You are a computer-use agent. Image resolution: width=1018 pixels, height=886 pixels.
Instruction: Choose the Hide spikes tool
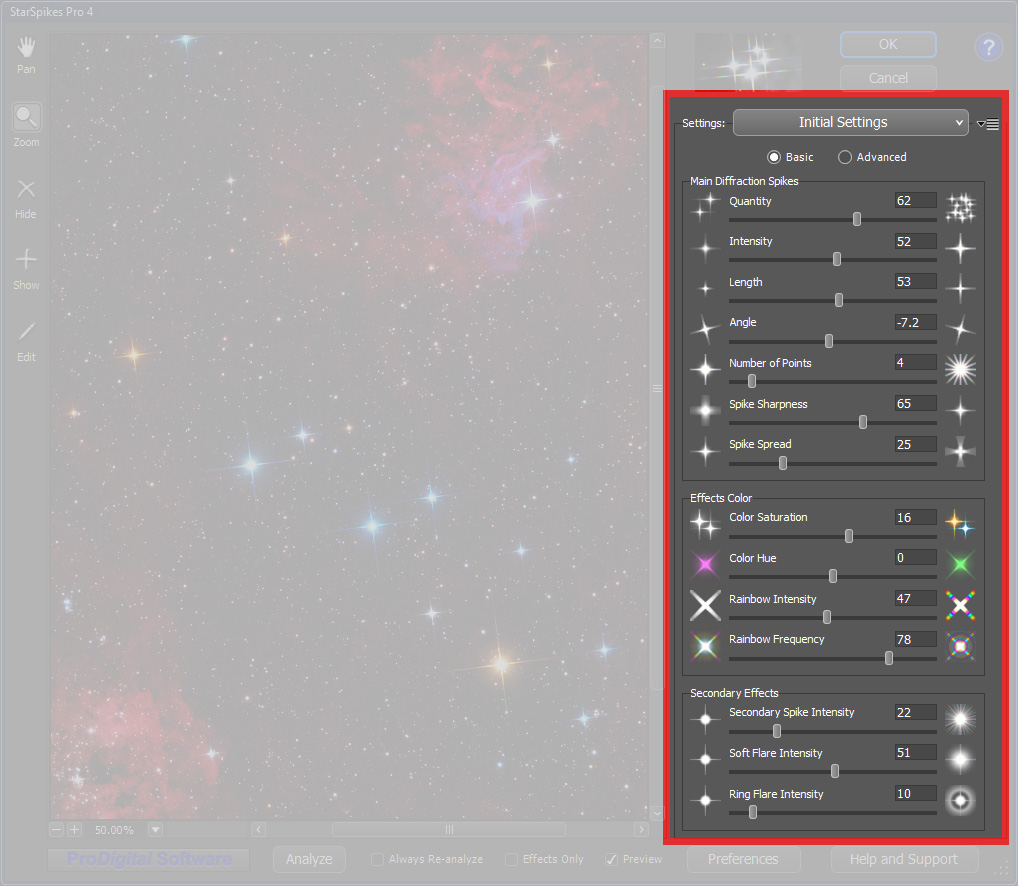[x=26, y=199]
